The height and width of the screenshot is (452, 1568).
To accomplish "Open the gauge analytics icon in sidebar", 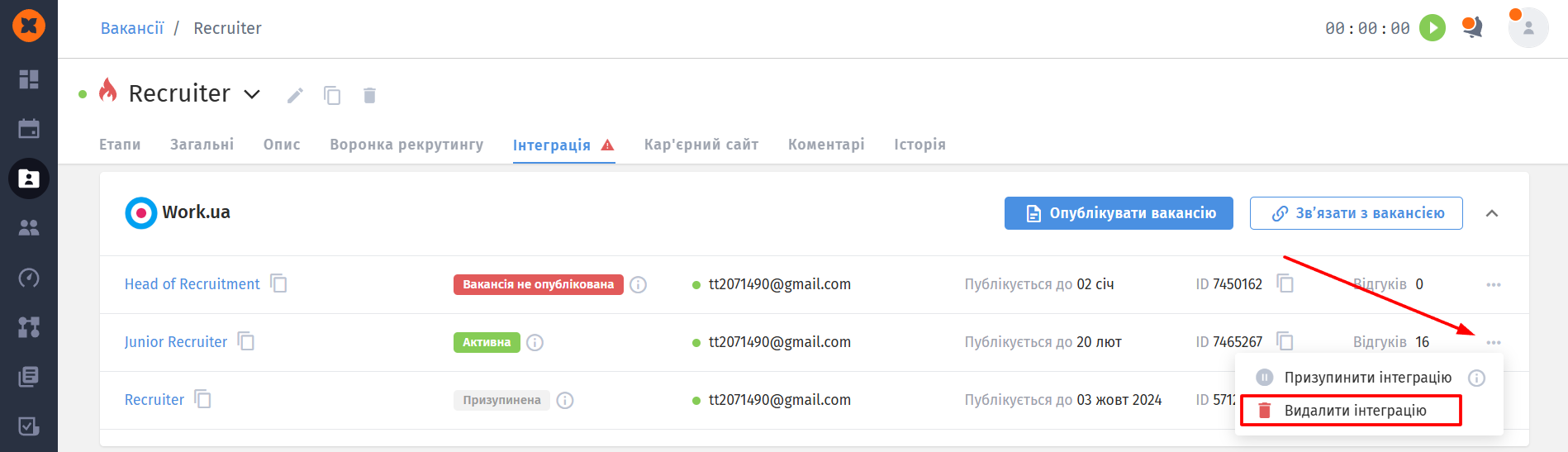I will [29, 278].
